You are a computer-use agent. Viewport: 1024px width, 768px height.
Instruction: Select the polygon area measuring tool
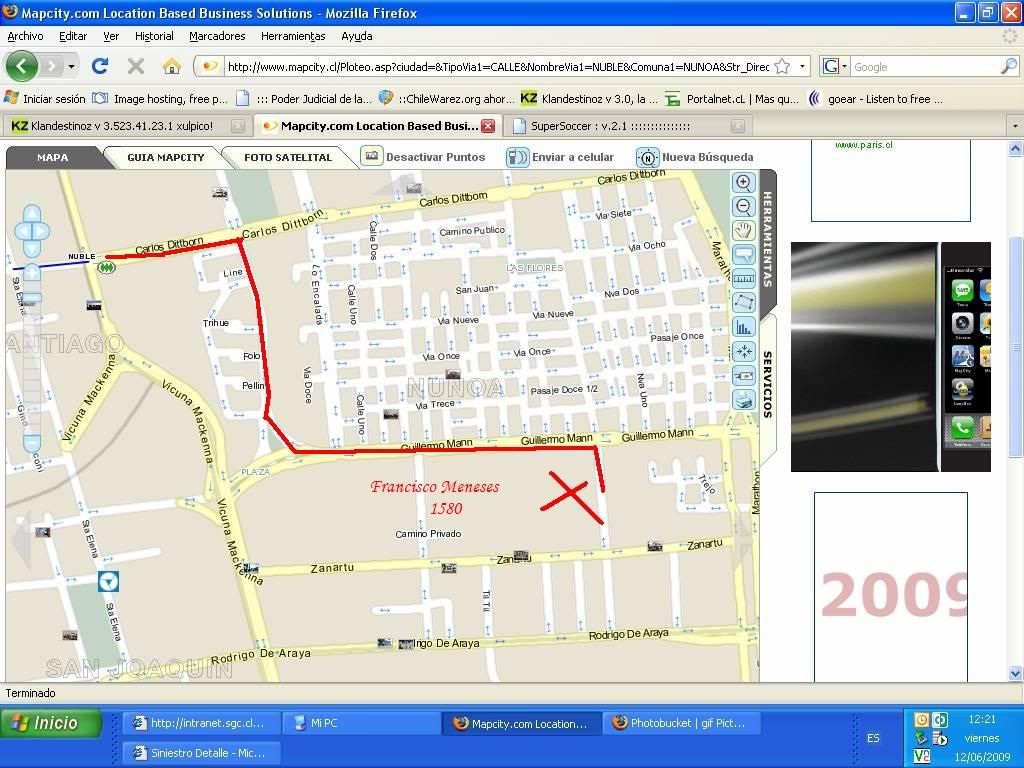point(744,303)
